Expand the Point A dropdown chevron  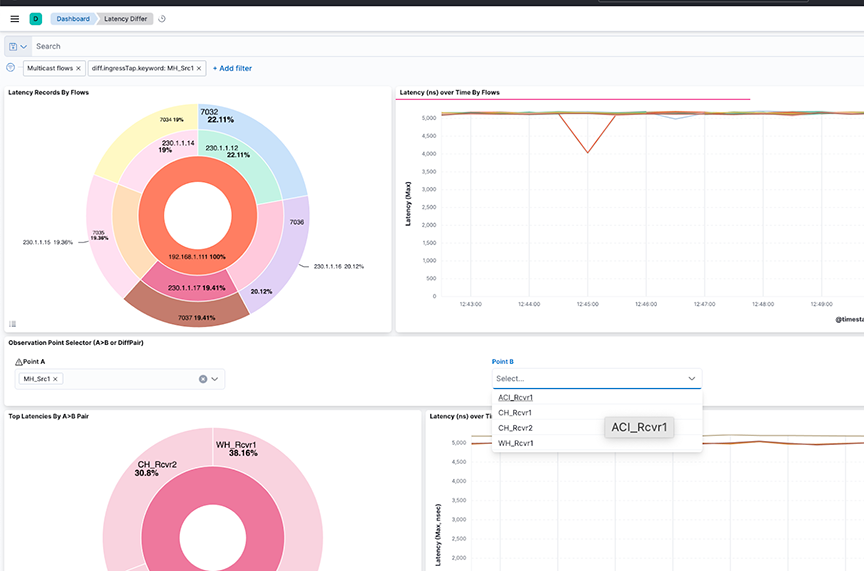[215, 379]
